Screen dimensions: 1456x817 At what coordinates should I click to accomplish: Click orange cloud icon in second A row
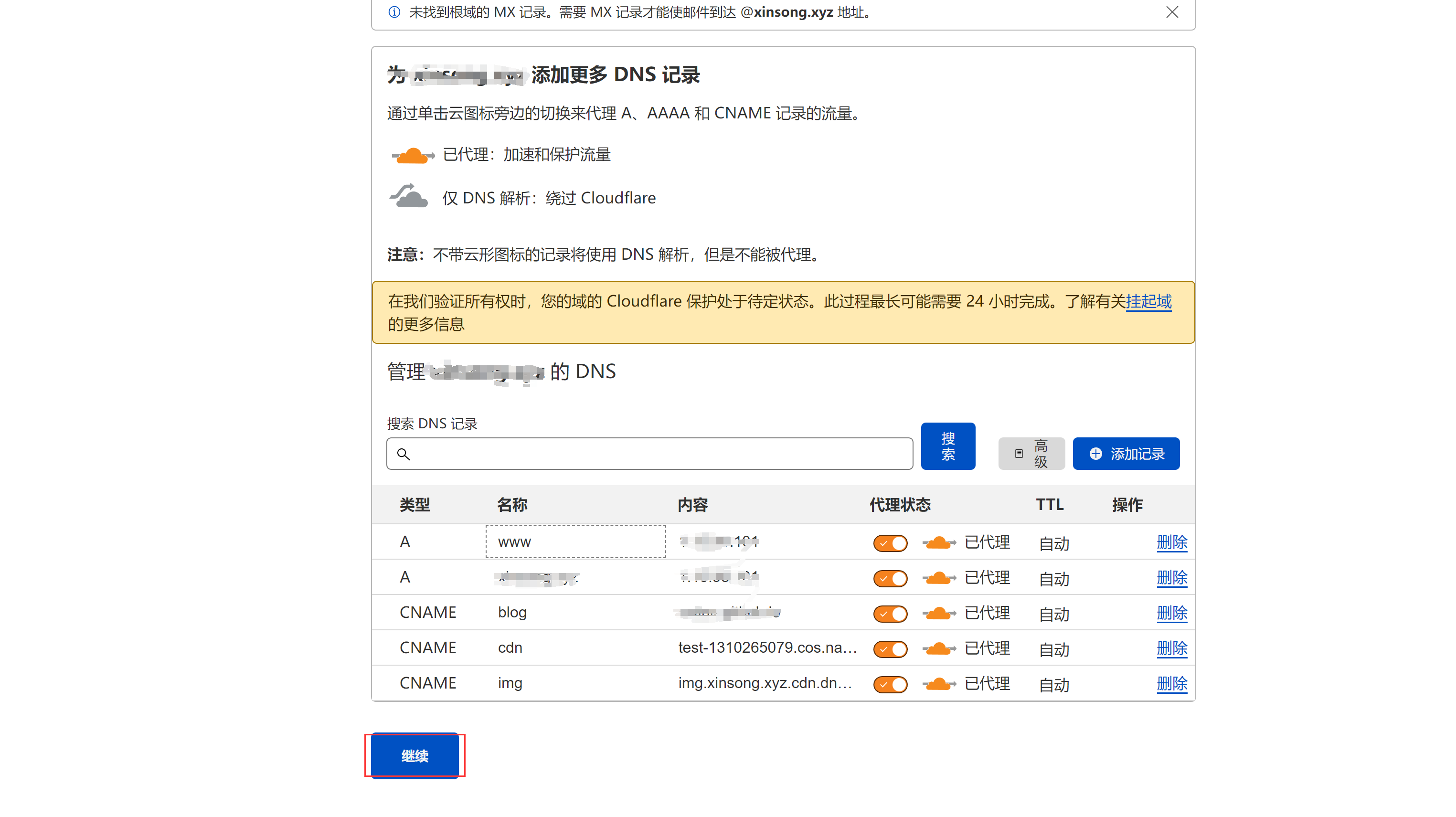point(939,577)
